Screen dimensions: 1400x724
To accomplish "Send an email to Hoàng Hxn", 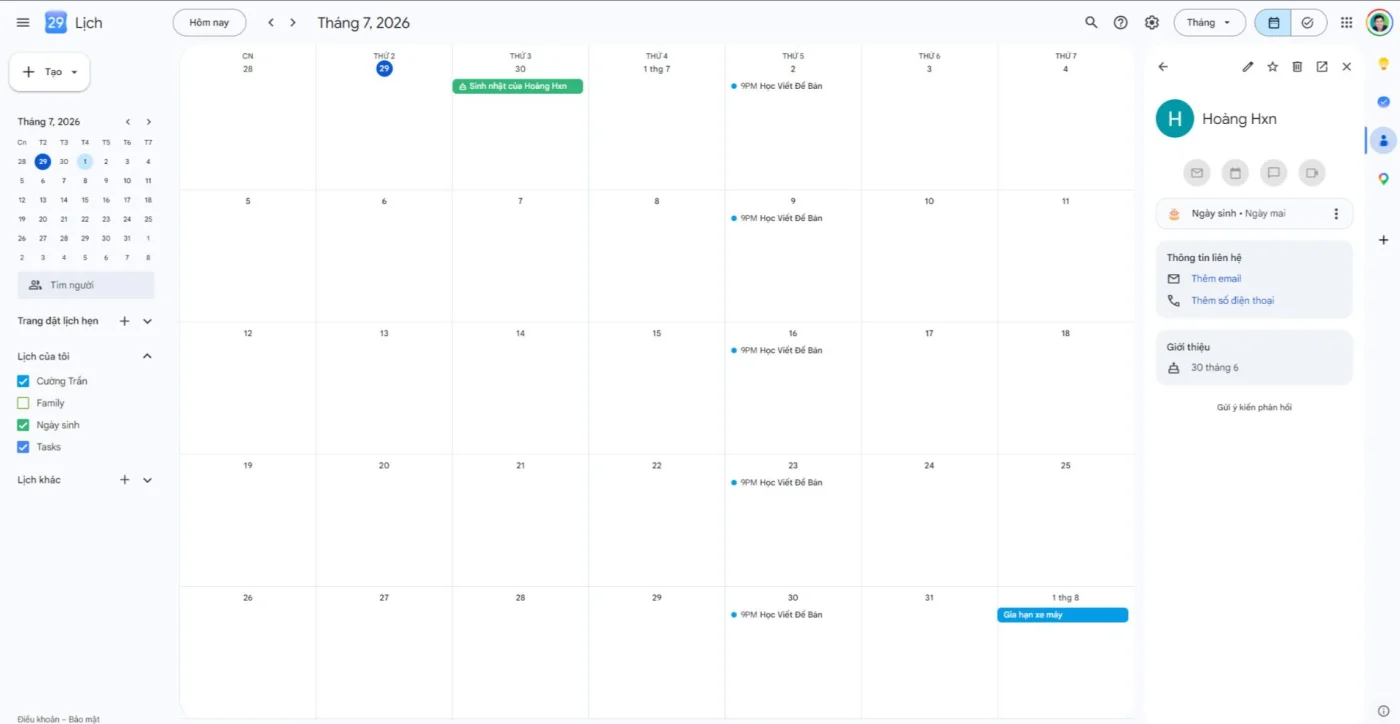I will pos(1197,173).
